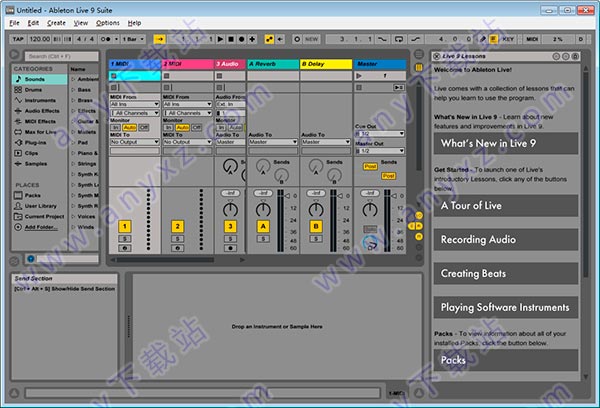Click the Back to Arrangement arrow

tap(280, 39)
